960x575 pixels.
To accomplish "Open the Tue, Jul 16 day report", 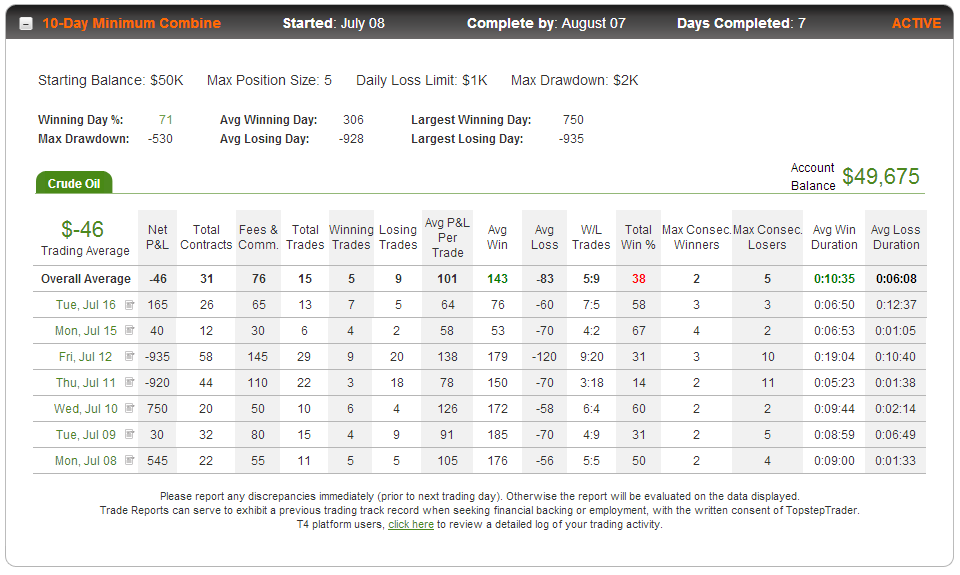I will [86, 305].
